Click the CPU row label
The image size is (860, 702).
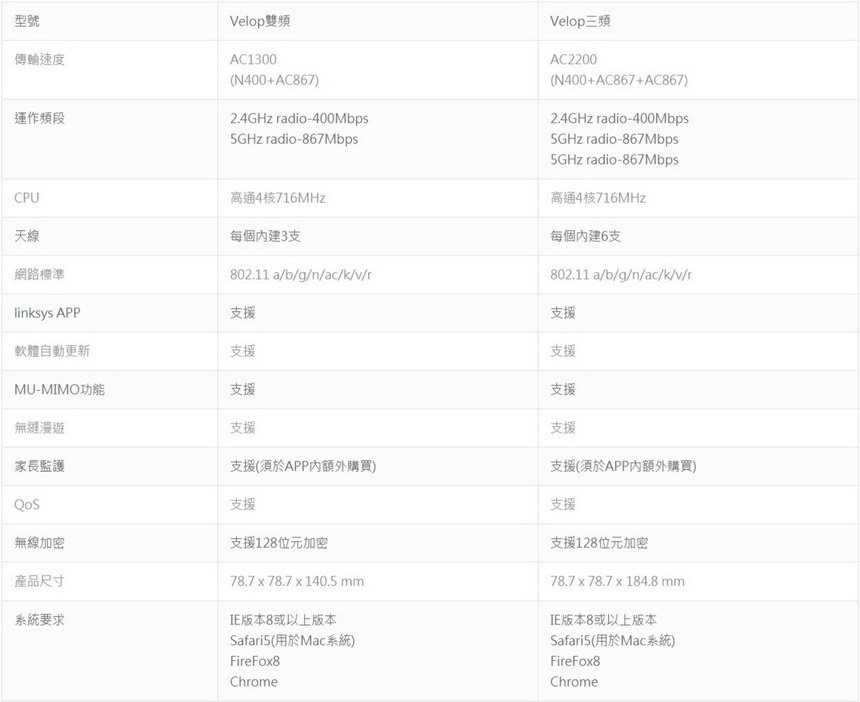click(x=27, y=197)
